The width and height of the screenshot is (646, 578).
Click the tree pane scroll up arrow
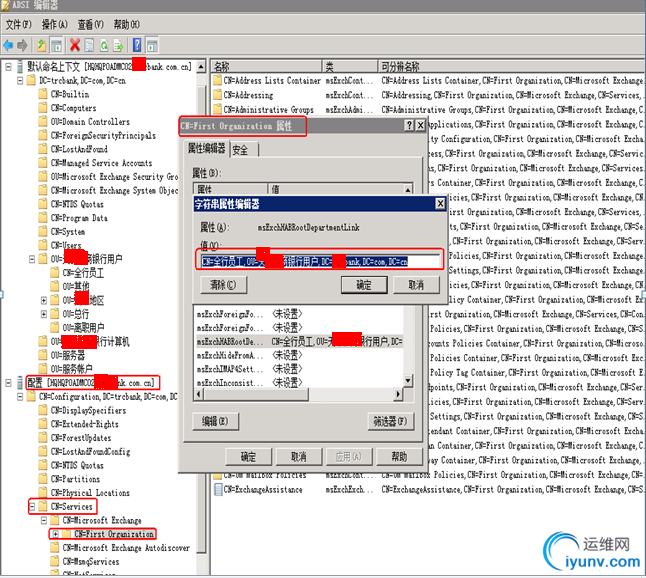[201, 67]
